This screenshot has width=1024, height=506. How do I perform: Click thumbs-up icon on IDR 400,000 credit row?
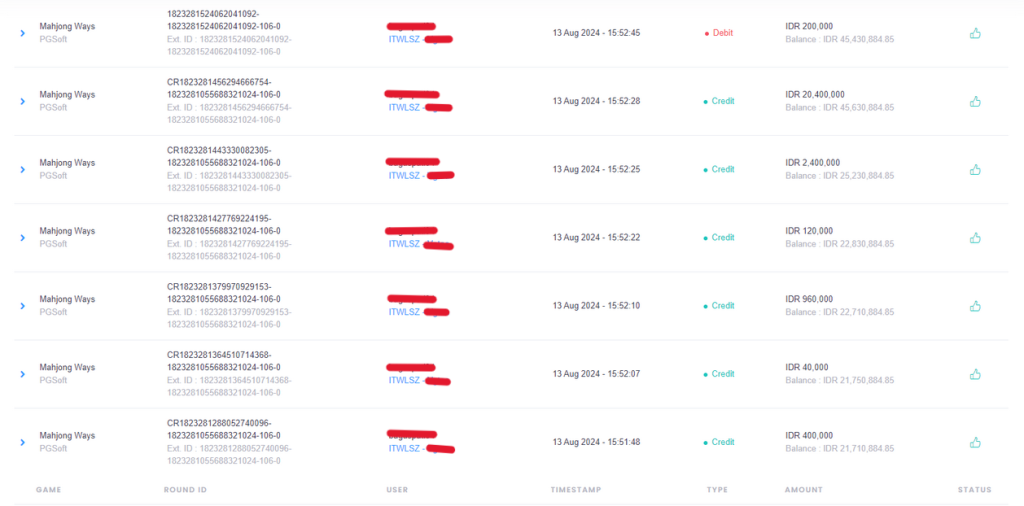coord(975,442)
